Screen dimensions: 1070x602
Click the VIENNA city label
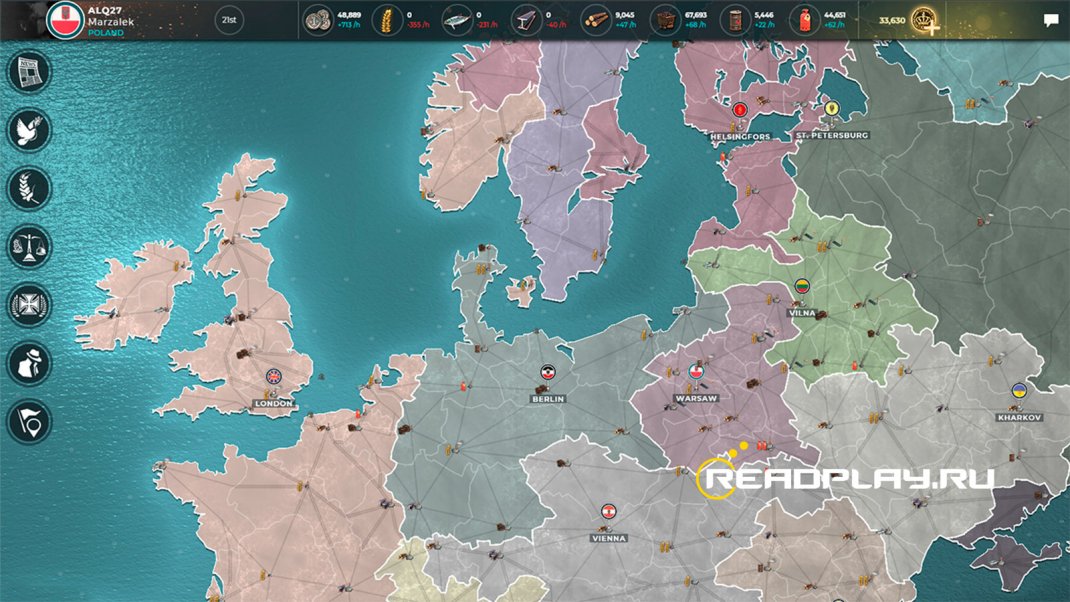pos(609,538)
